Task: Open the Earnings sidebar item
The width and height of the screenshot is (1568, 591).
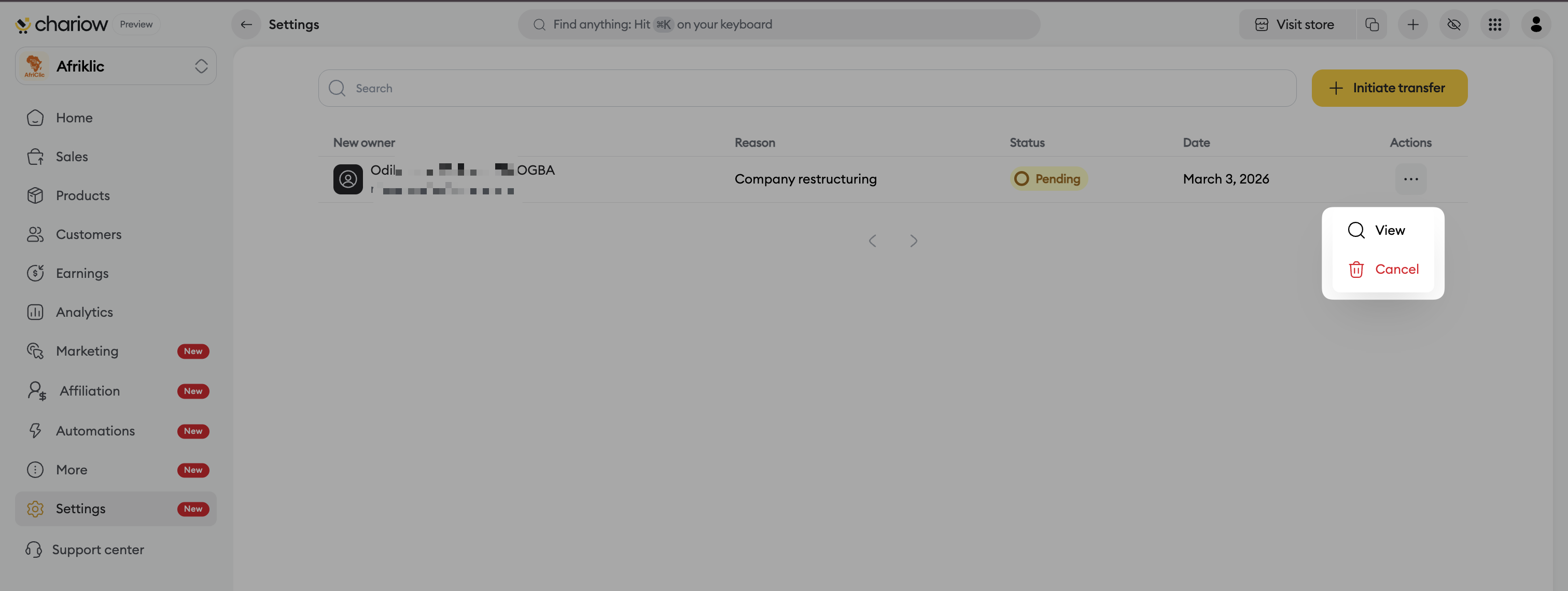Action: click(x=82, y=273)
